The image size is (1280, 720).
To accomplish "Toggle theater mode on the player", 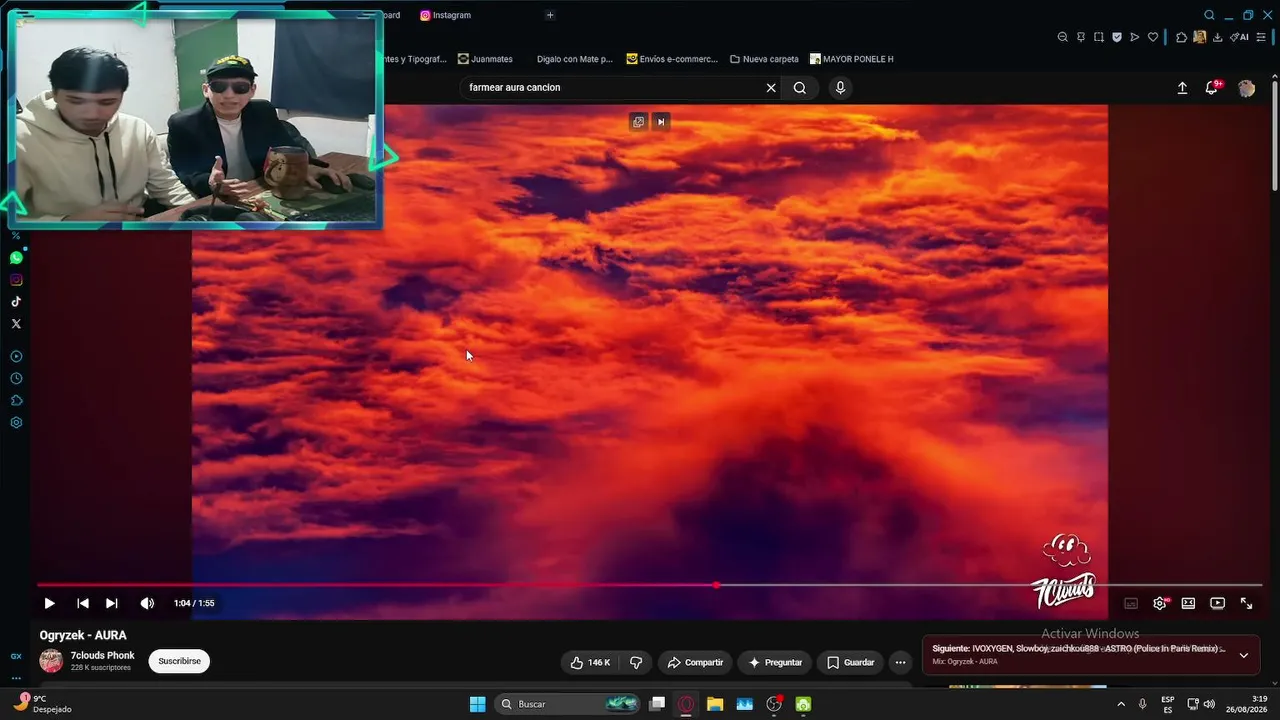I will click(x=1188, y=603).
